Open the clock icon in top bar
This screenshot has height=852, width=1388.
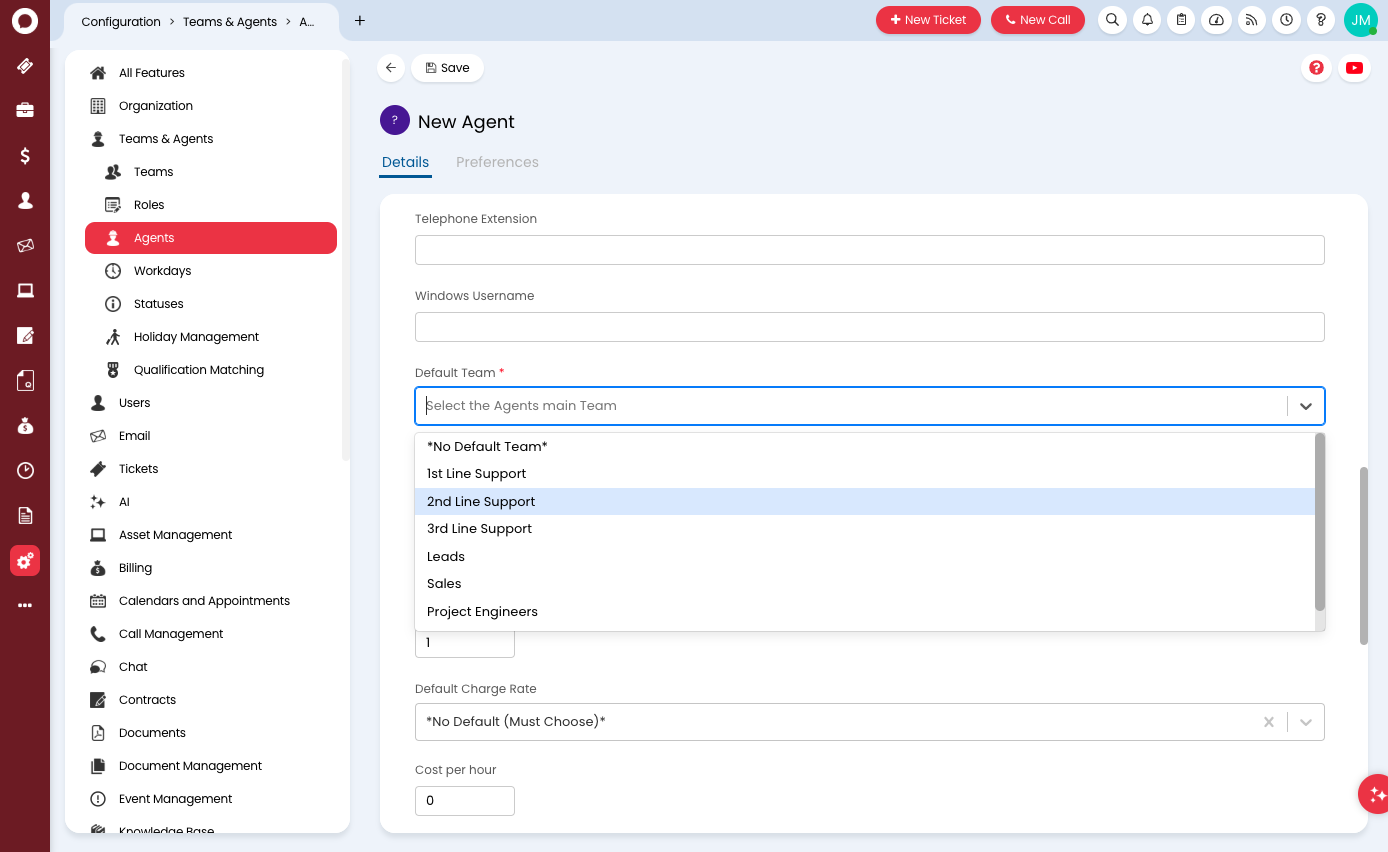[1286, 20]
